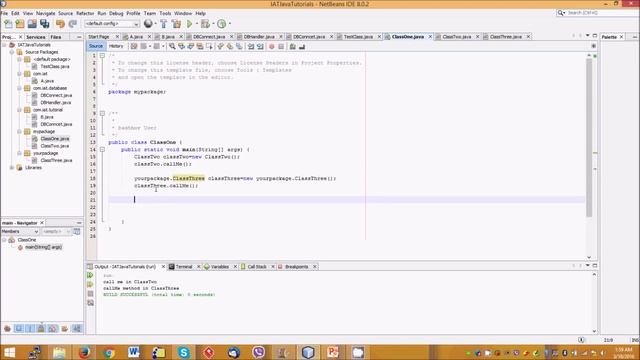640x360 pixels.
Task: Click the Build Project hammer icon
Action: coord(164,24)
